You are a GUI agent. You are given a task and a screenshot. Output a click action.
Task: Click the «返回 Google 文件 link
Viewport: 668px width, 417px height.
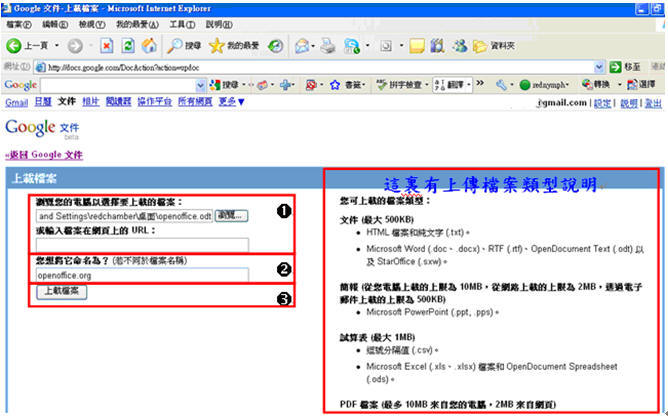pos(44,155)
